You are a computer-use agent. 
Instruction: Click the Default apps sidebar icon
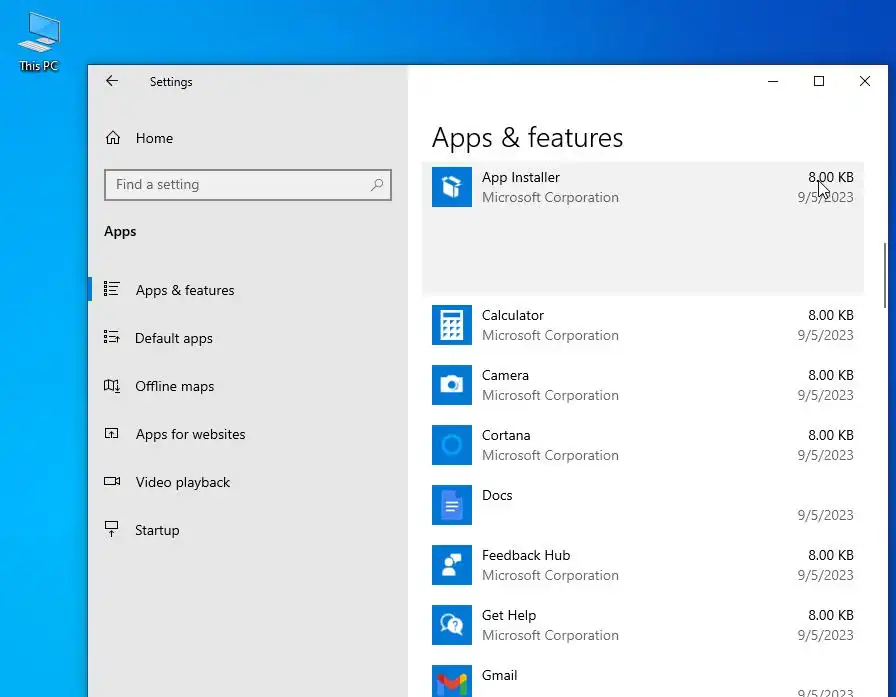point(111,337)
